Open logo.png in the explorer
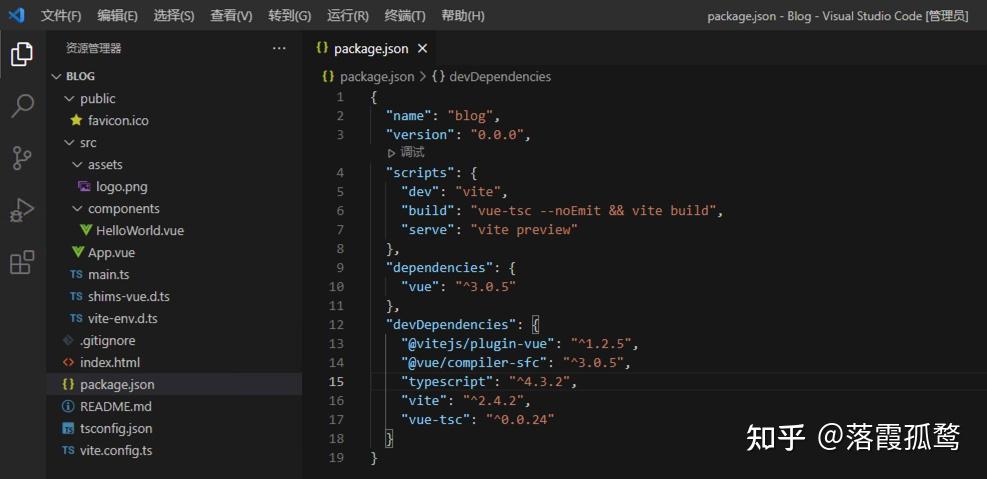The height and width of the screenshot is (479, 987). [x=122, y=186]
